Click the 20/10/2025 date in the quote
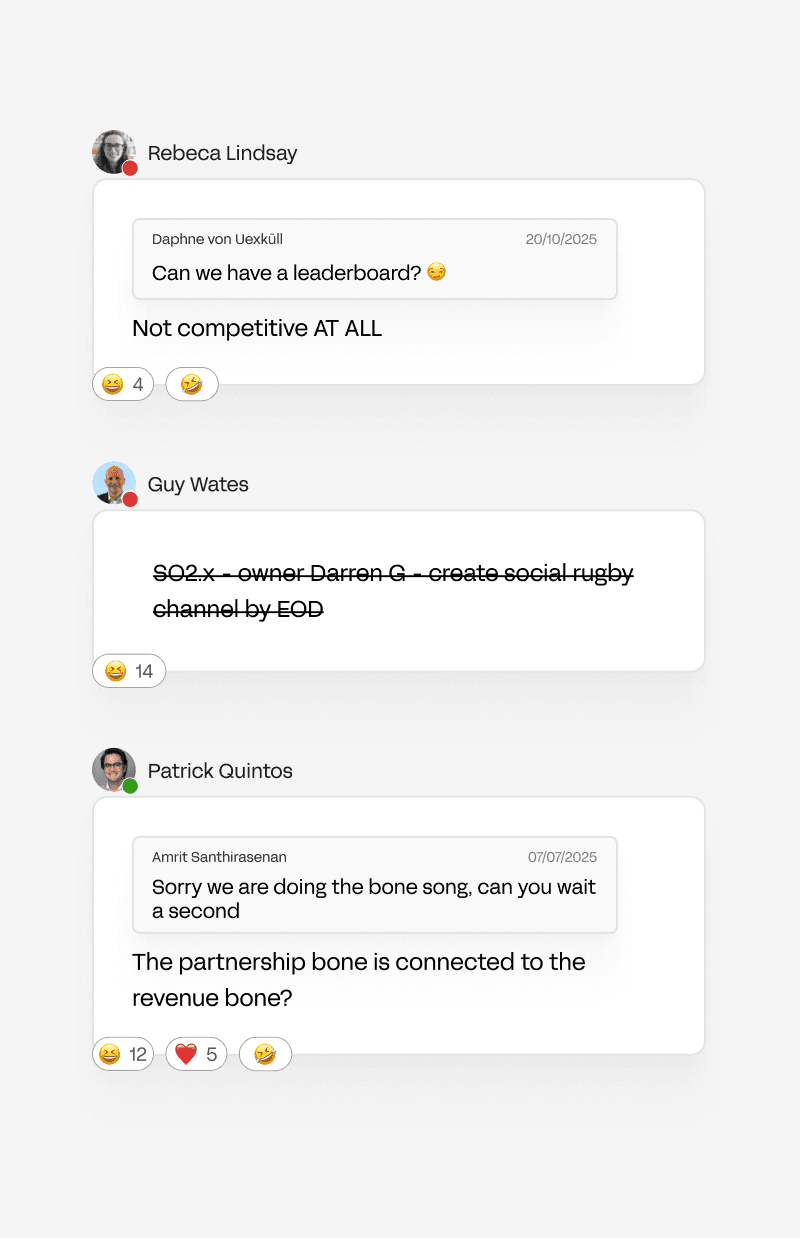Image resolution: width=800 pixels, height=1238 pixels. pos(561,239)
